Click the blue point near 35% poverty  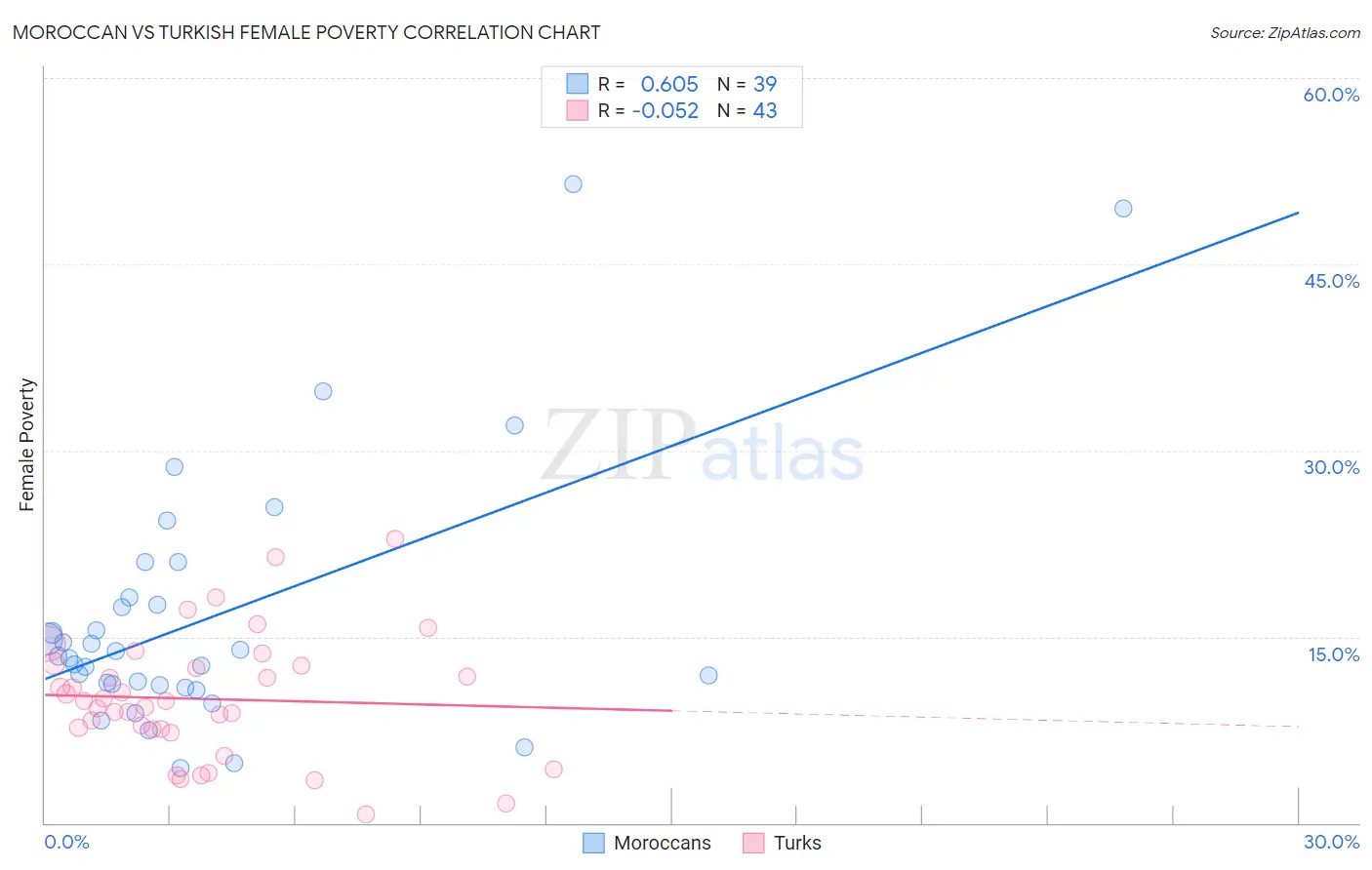click(x=323, y=391)
